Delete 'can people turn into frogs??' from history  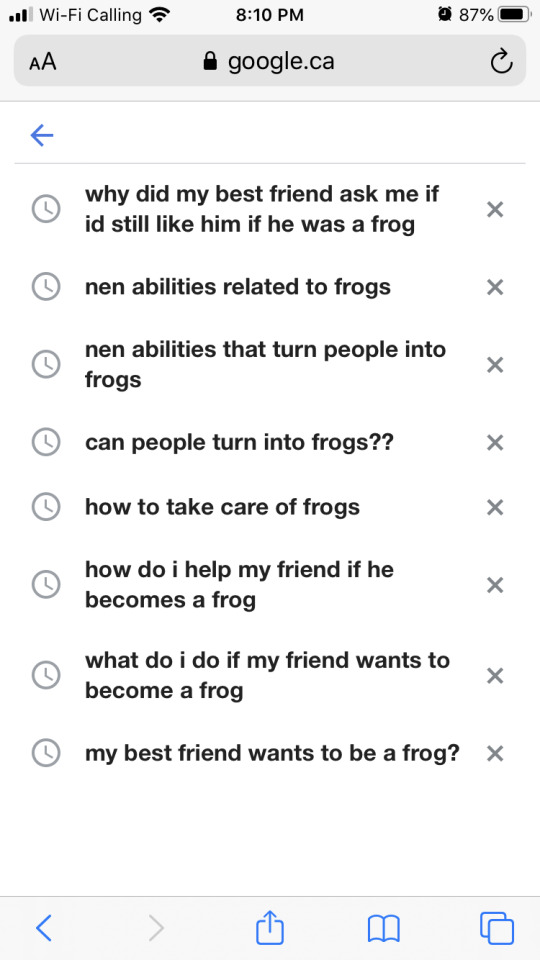pos(495,442)
